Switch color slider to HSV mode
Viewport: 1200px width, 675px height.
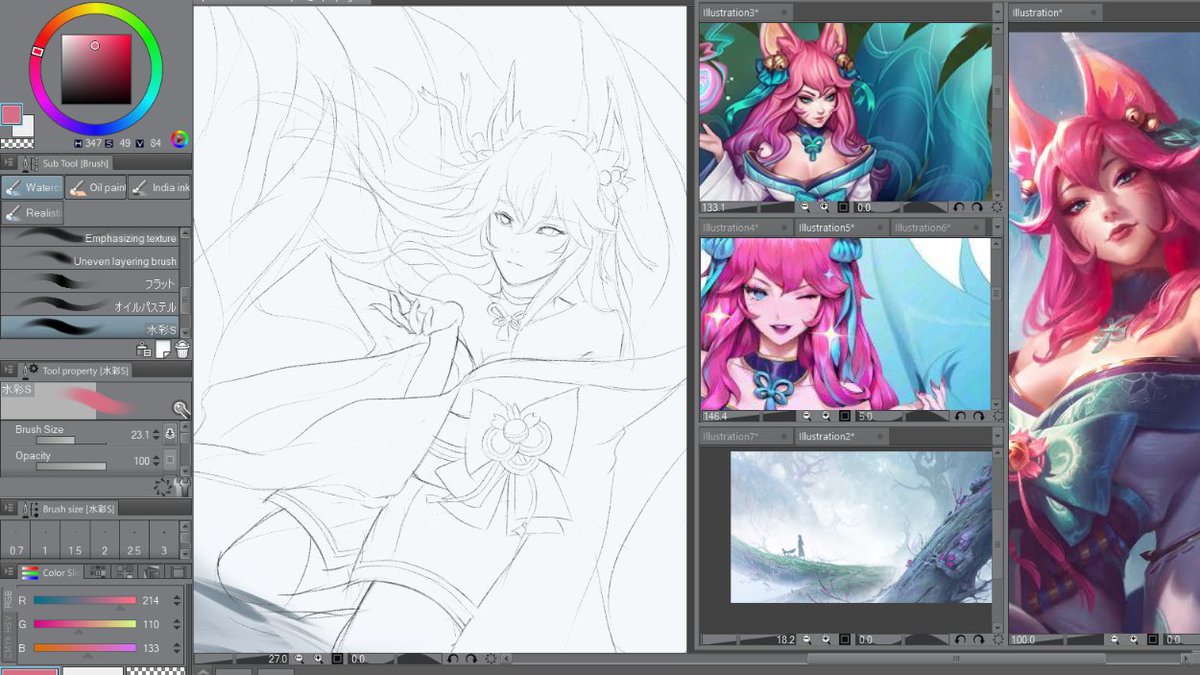click(x=9, y=625)
